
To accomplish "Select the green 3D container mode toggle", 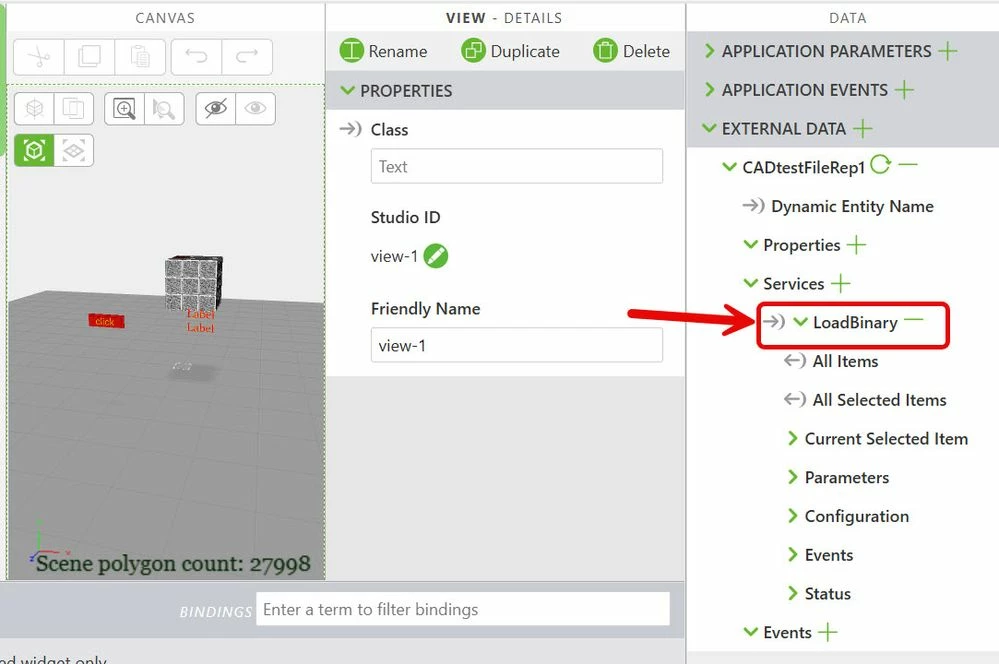I will pyautogui.click(x=34, y=150).
